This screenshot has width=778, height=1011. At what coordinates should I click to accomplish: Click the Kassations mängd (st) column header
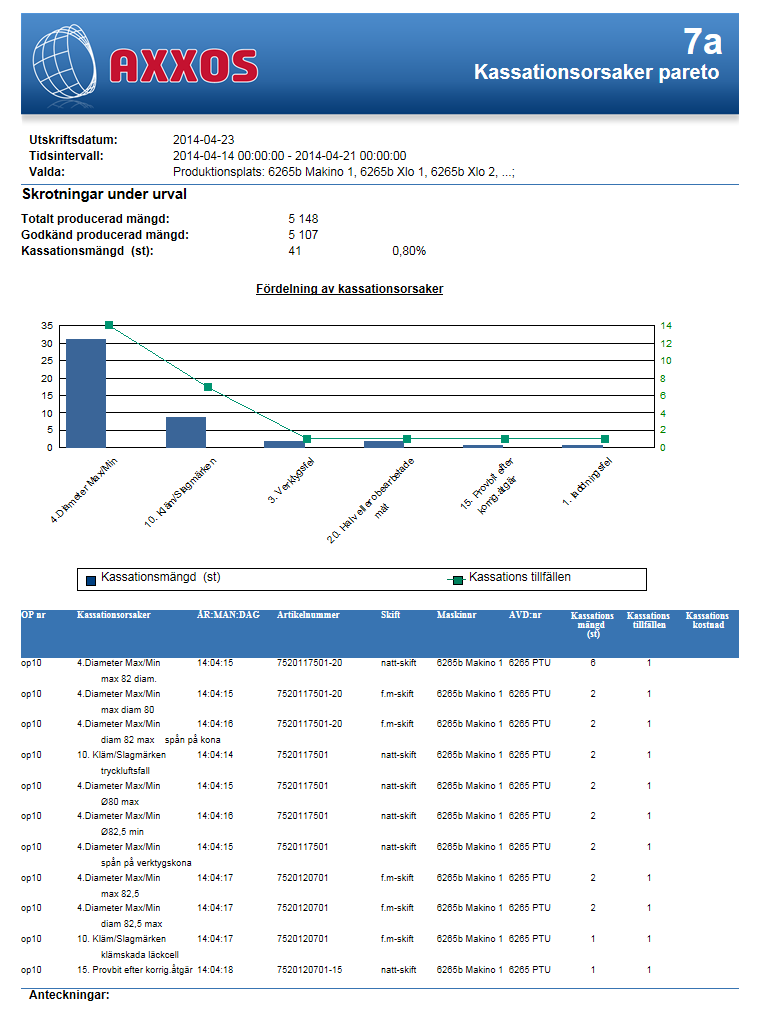[592, 625]
